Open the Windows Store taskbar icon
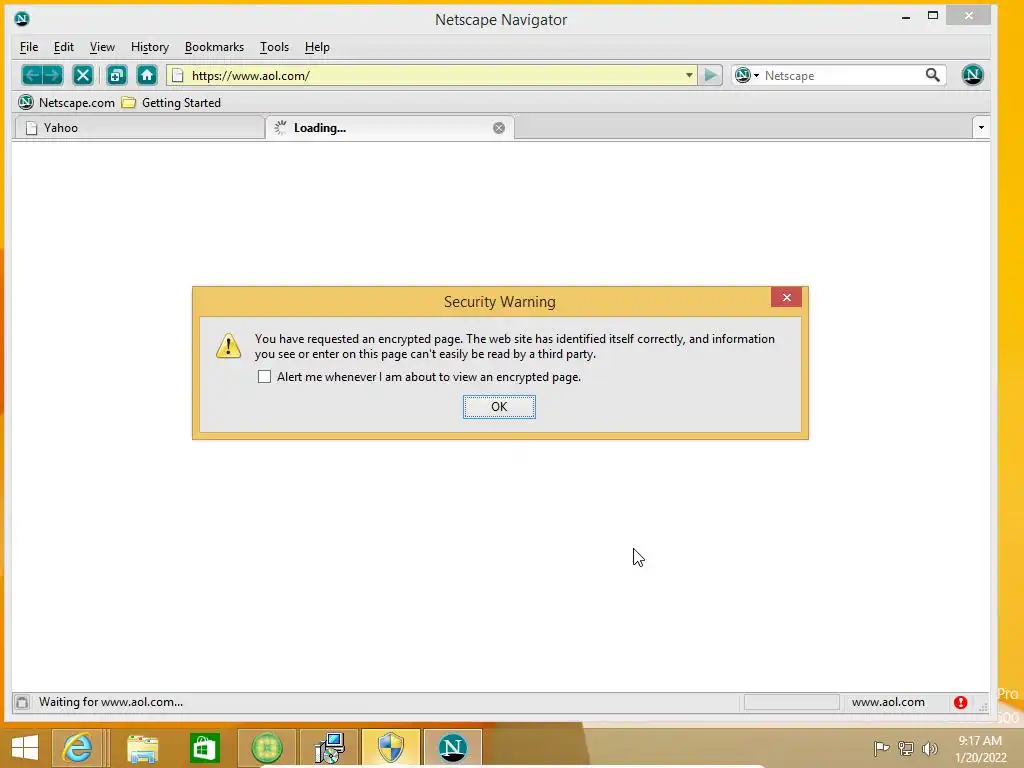Viewport: 1024px width, 768px height. 204,748
